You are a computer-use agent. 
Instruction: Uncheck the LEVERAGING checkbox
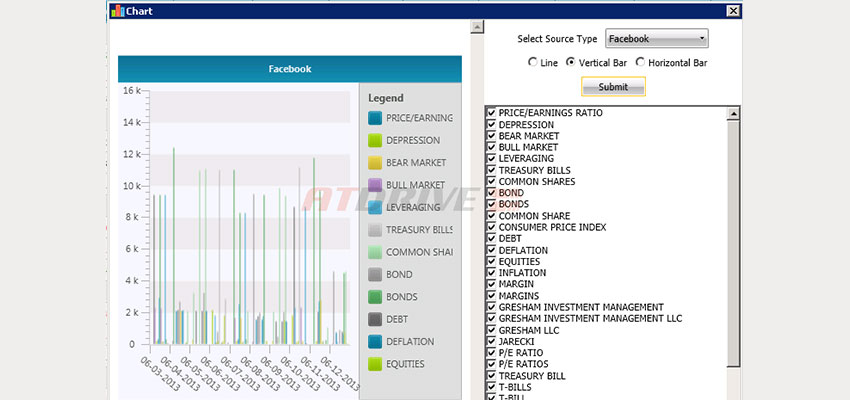click(x=492, y=158)
